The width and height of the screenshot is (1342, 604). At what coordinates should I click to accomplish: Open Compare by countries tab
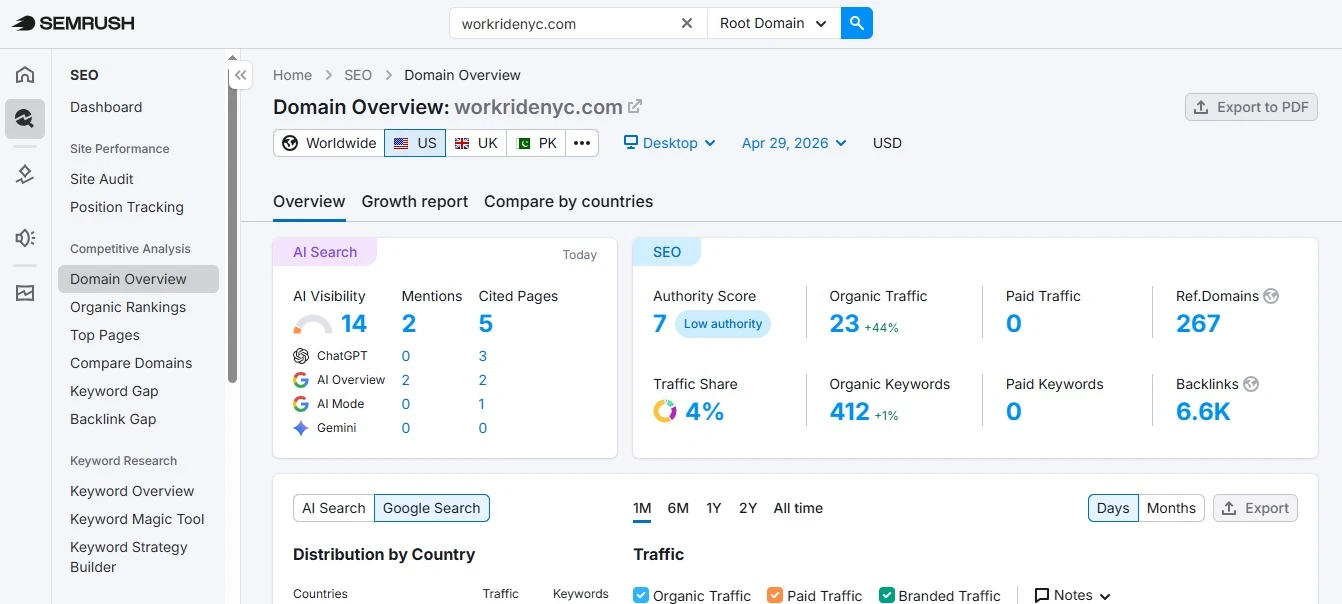click(x=568, y=201)
